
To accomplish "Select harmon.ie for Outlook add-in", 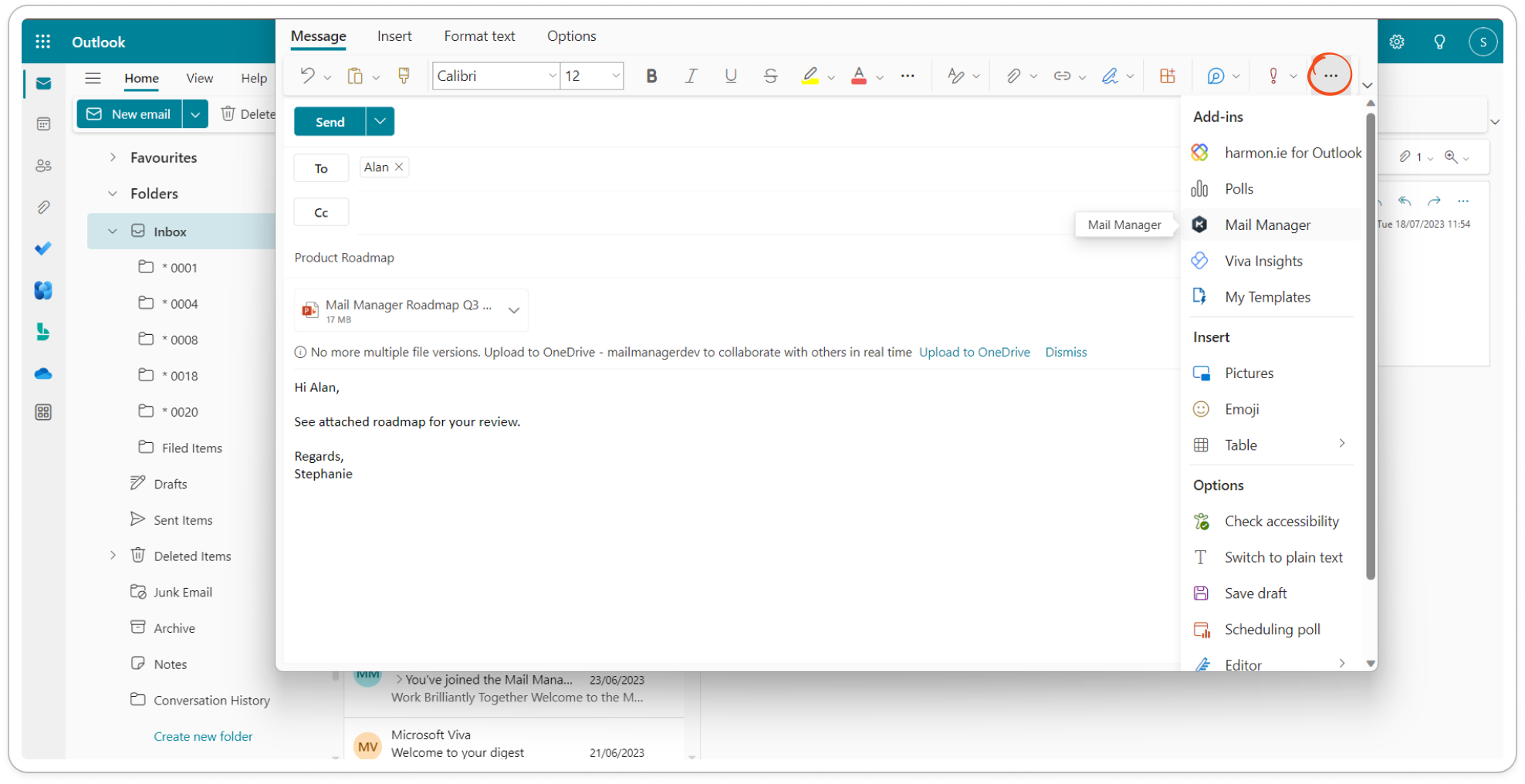I will [1277, 153].
